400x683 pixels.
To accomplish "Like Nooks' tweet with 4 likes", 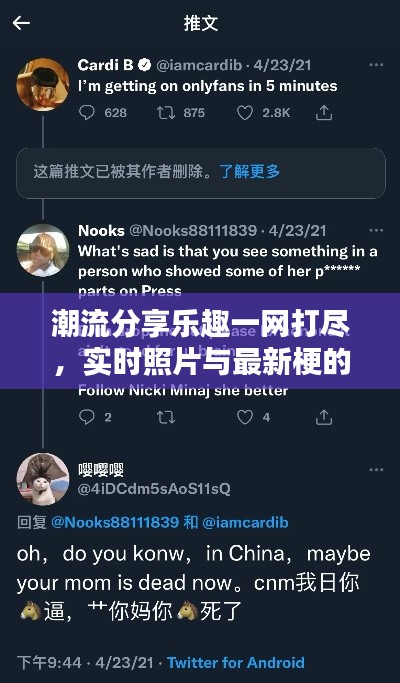I will (244, 417).
